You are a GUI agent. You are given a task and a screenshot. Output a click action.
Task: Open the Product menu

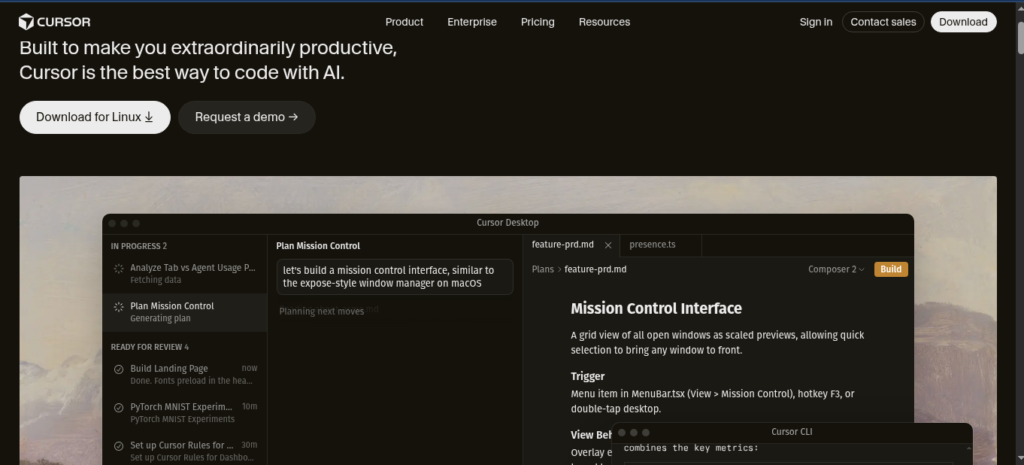coord(404,22)
